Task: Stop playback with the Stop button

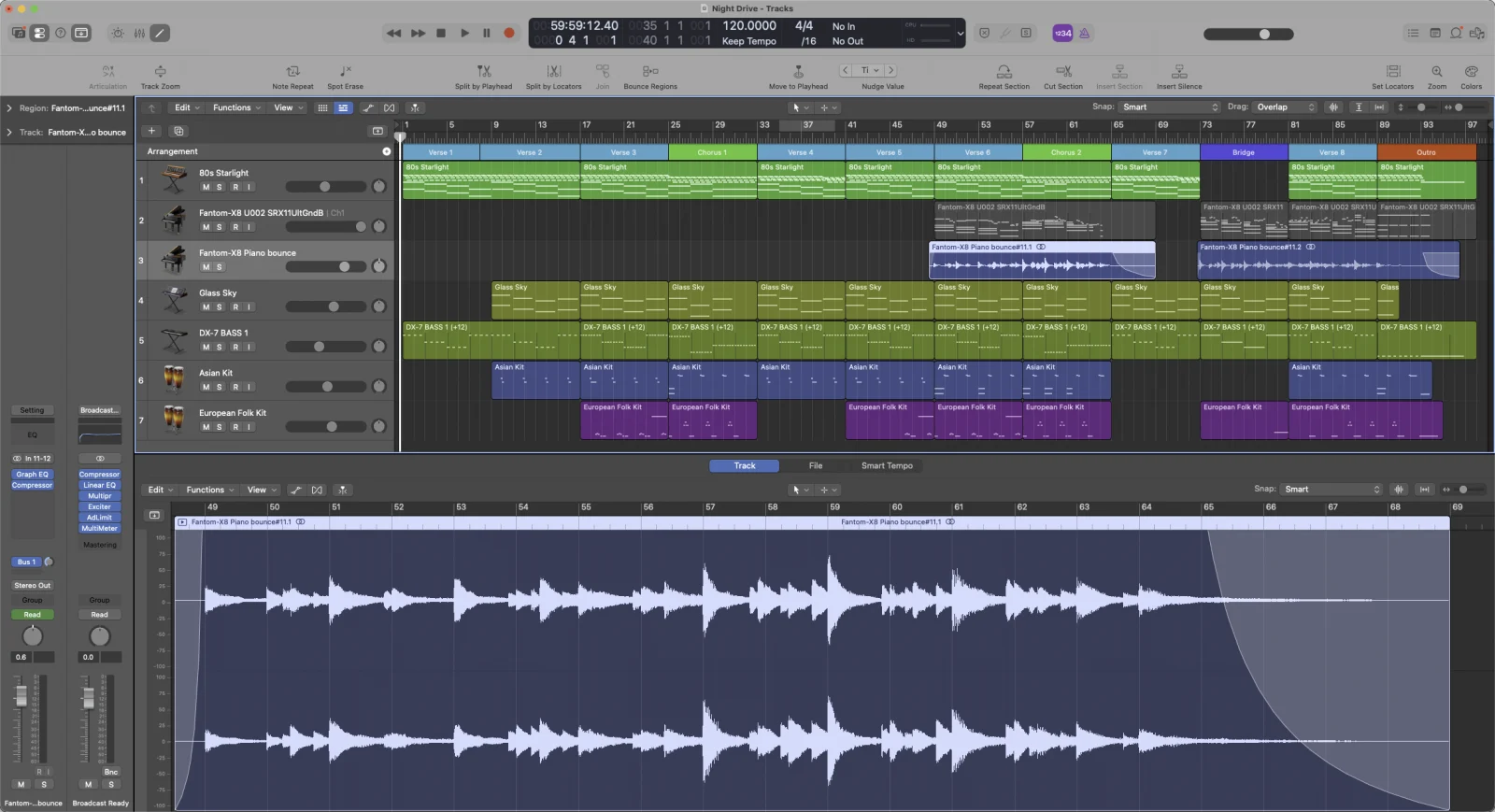Action: click(441, 33)
